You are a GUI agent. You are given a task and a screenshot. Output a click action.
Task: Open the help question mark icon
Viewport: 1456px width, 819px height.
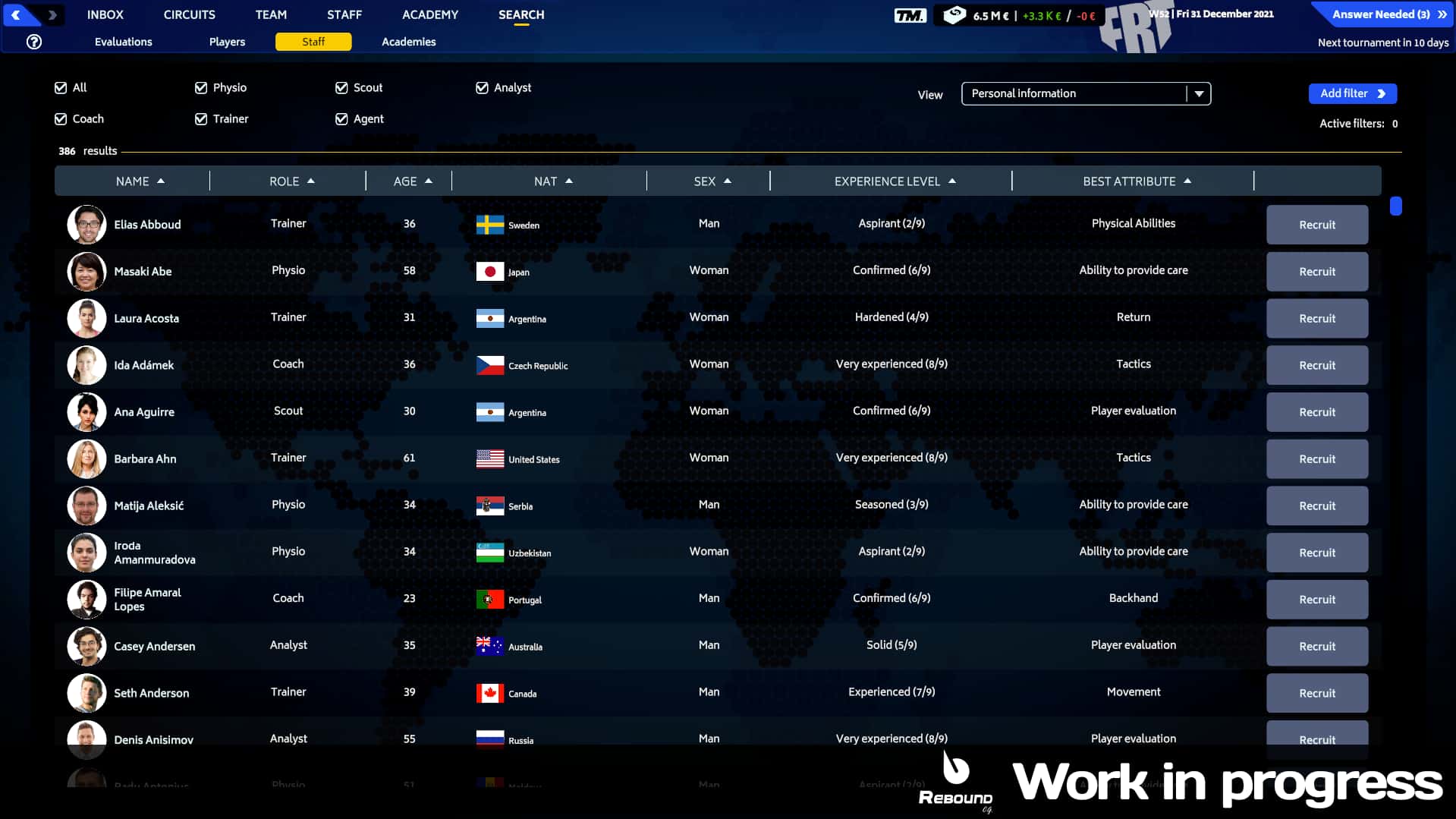click(x=34, y=42)
